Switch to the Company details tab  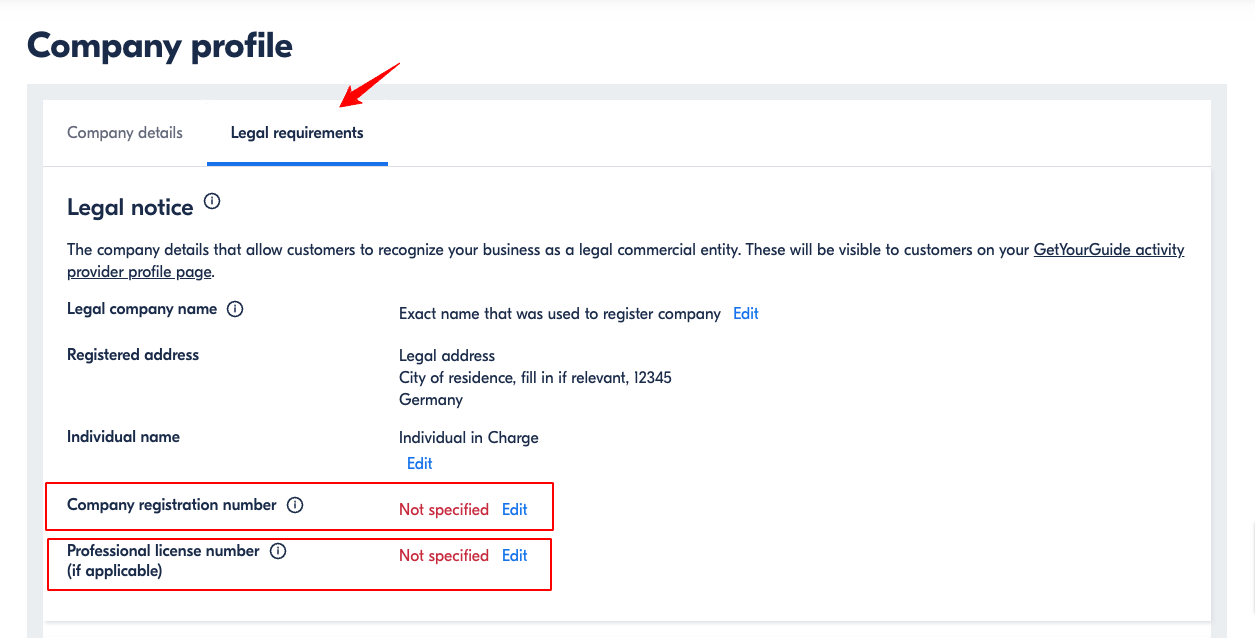click(125, 132)
